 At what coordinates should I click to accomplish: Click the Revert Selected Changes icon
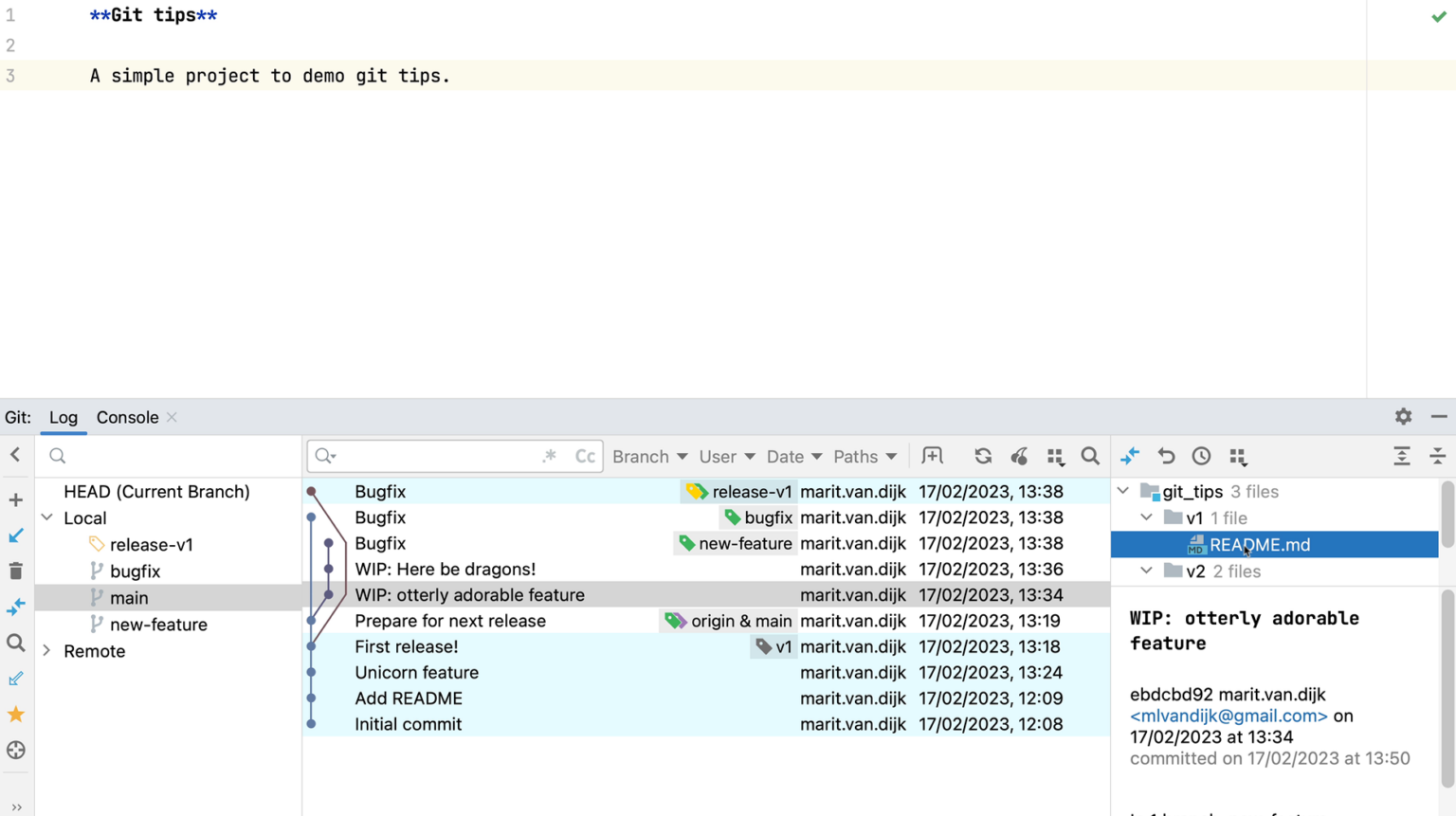pyautogui.click(x=1166, y=457)
